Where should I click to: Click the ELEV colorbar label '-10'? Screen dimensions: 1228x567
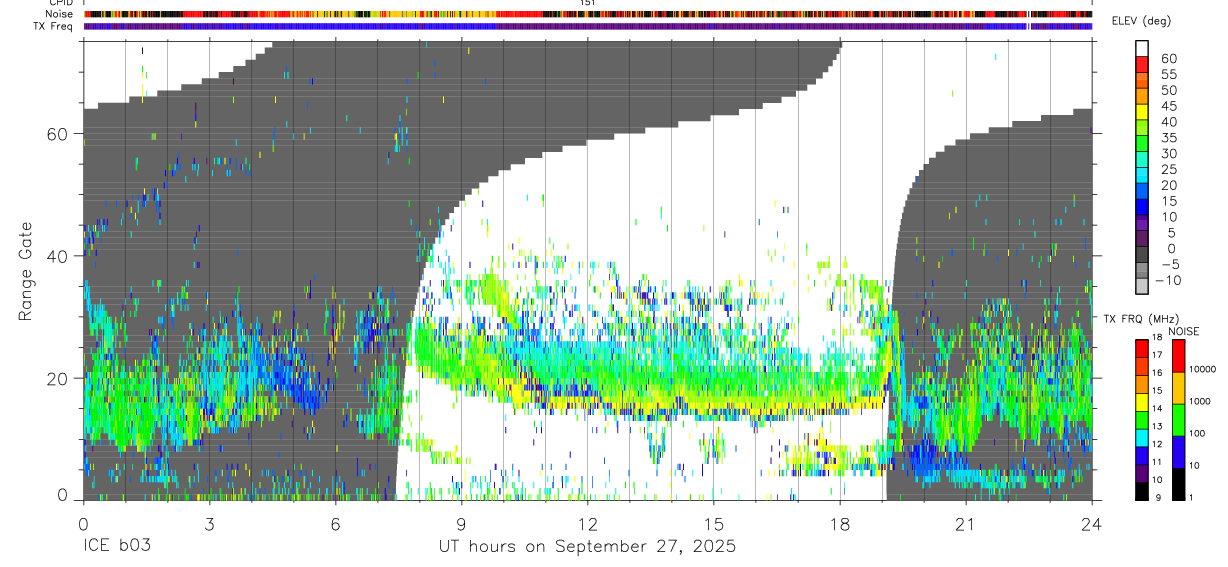click(1170, 280)
